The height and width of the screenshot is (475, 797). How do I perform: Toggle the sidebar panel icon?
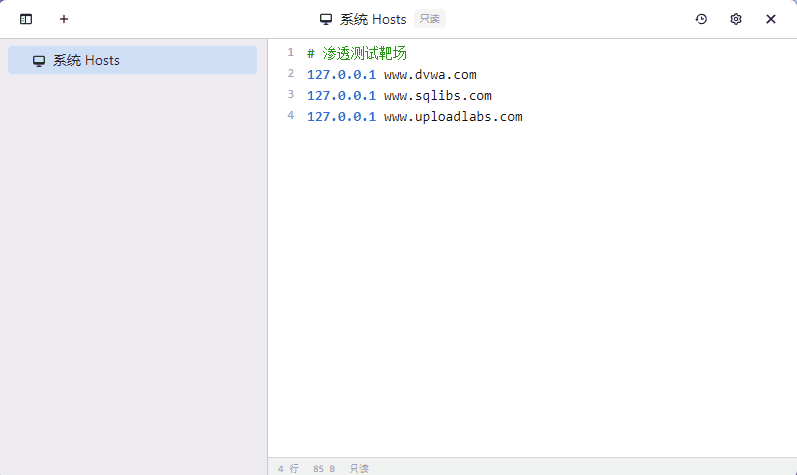point(26,19)
